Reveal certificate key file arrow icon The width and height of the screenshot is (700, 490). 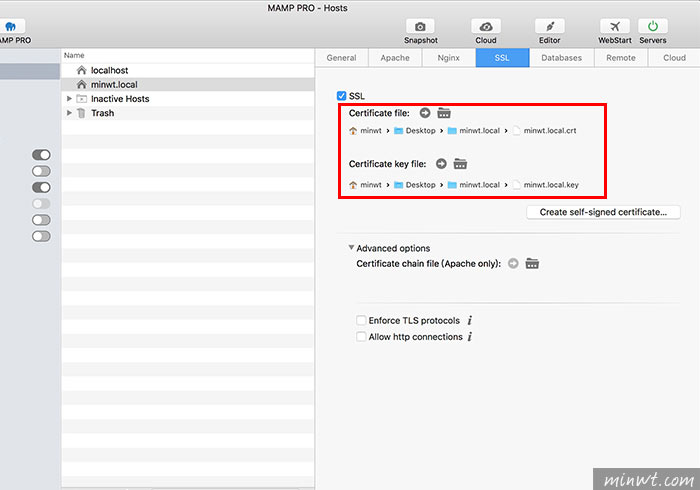tap(441, 164)
